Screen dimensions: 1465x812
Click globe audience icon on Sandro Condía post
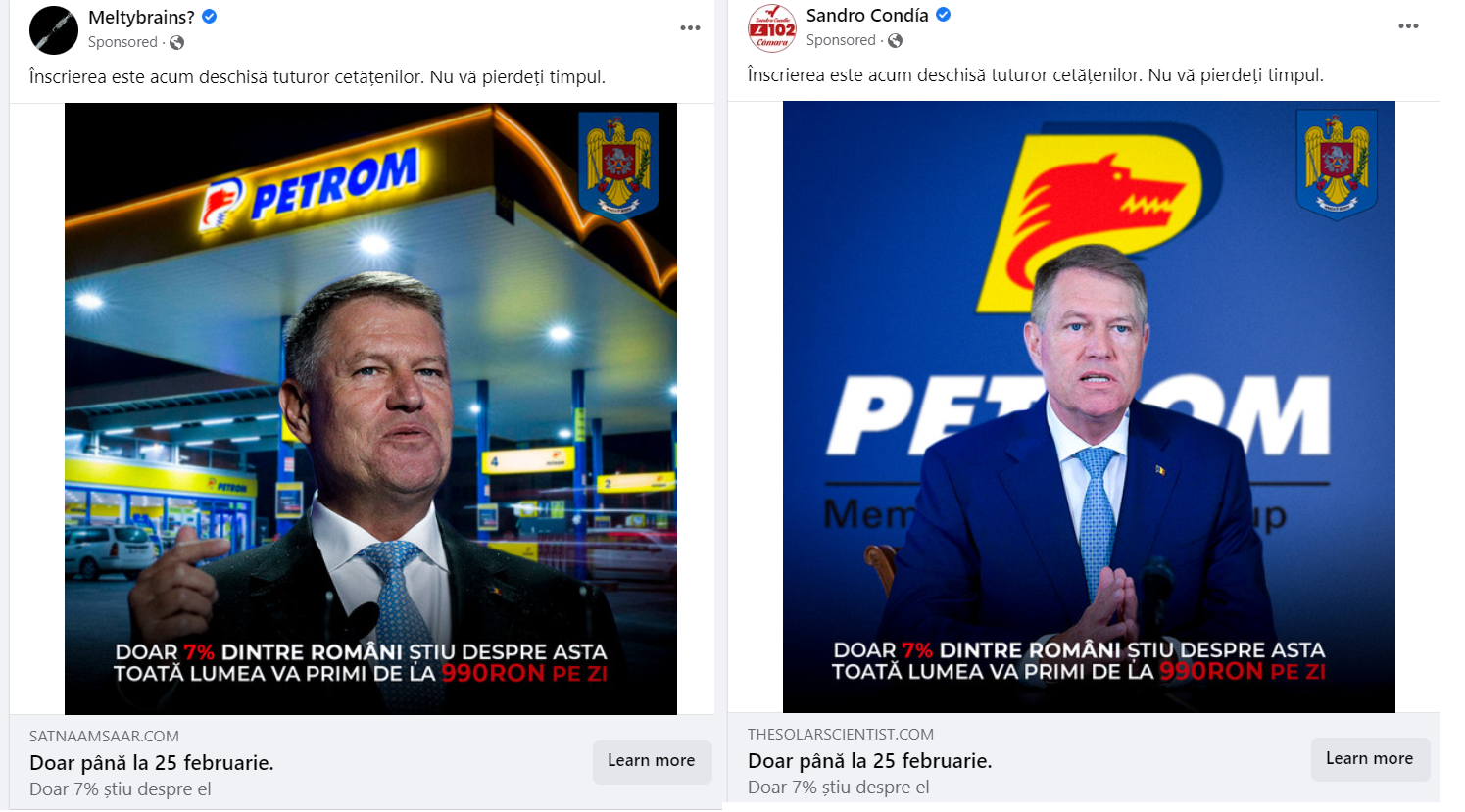895,40
